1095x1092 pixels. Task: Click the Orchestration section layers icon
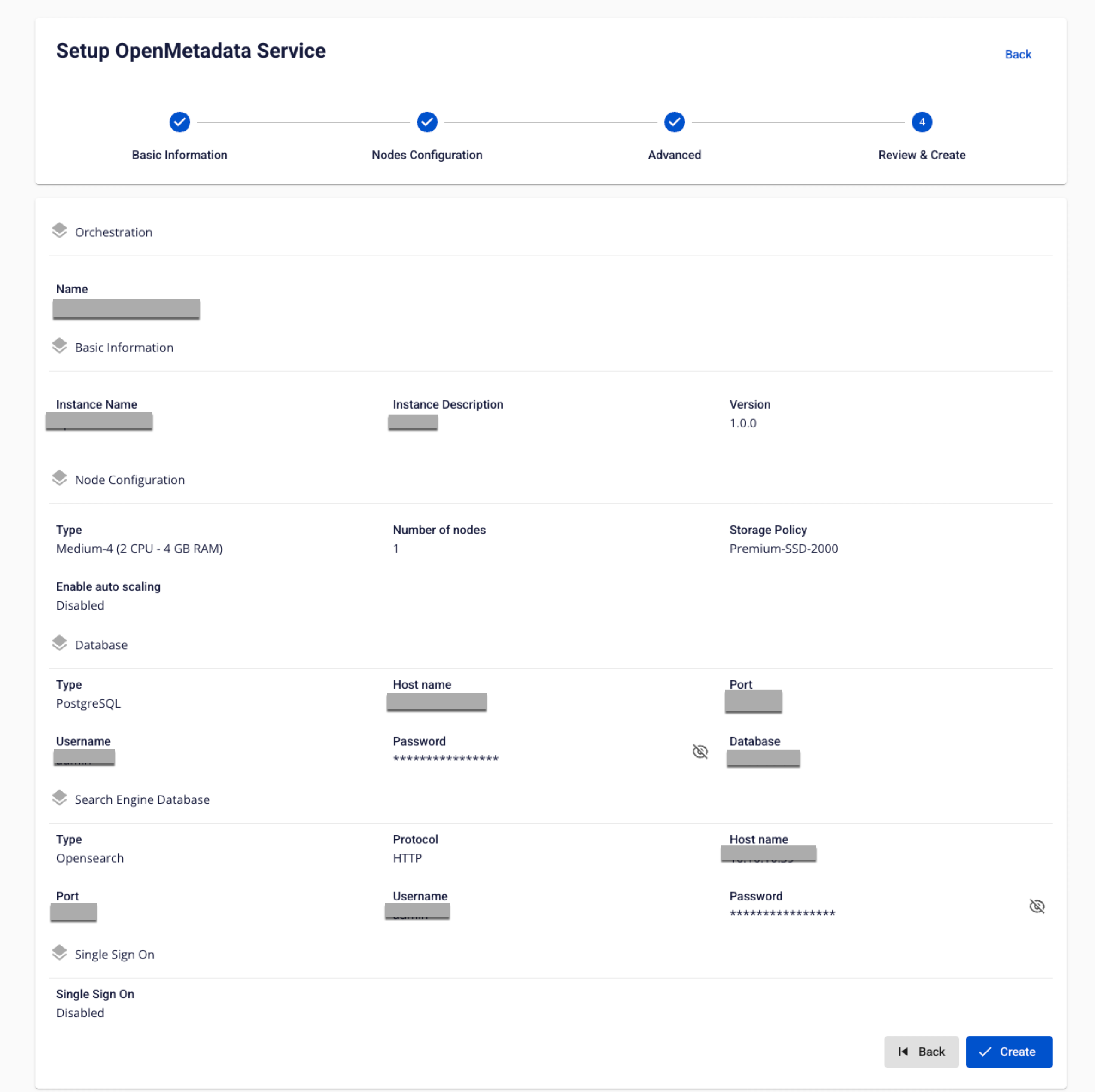tap(60, 230)
